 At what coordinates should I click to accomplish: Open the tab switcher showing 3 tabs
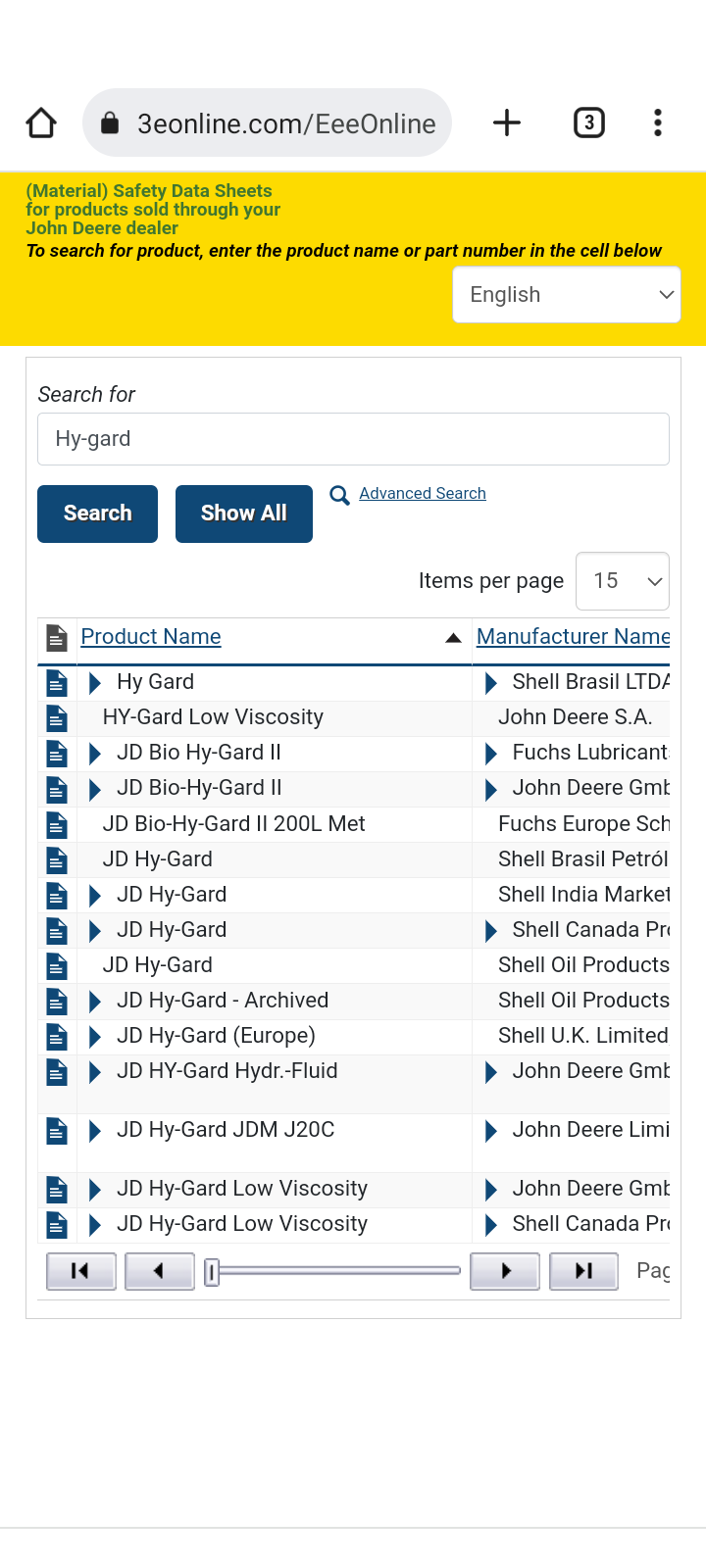(x=588, y=122)
